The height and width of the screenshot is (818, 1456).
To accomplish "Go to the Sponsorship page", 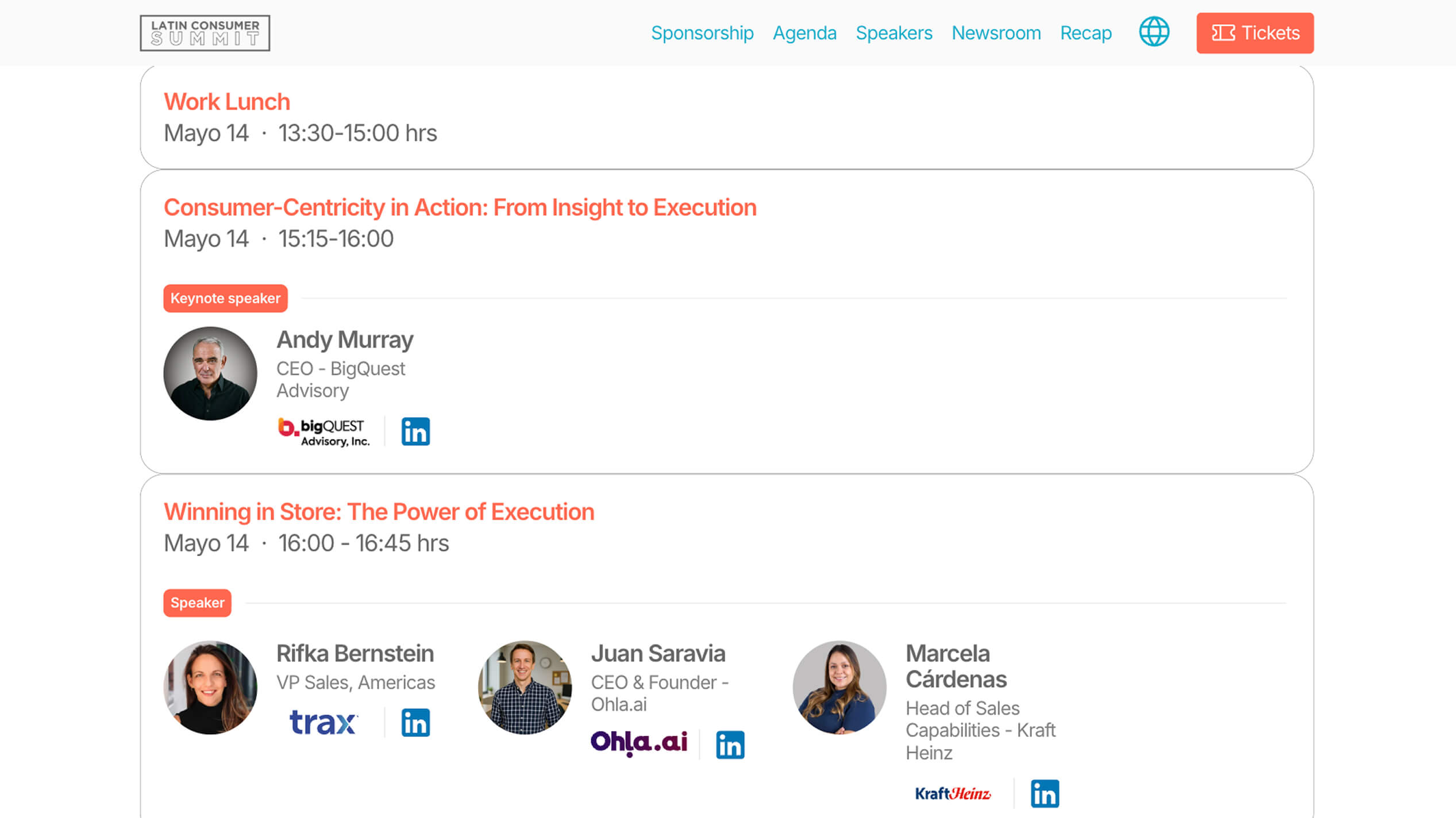I will coord(702,33).
